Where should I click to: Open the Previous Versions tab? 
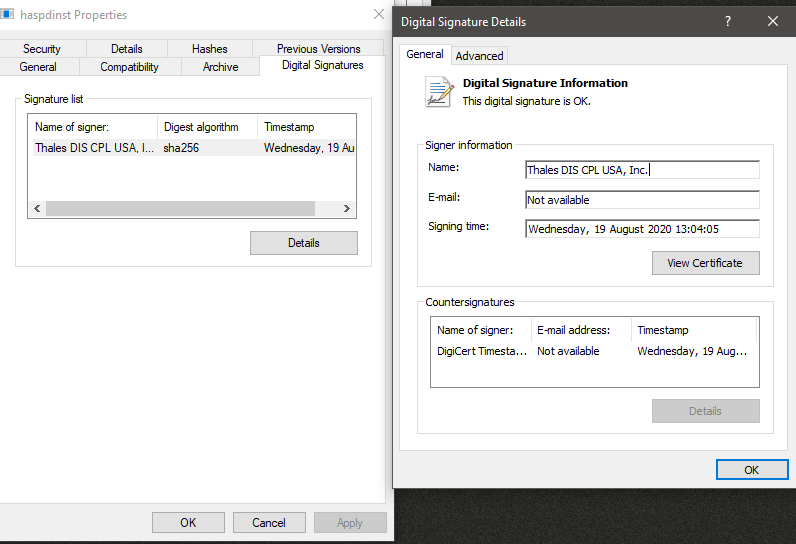pyautogui.click(x=318, y=49)
